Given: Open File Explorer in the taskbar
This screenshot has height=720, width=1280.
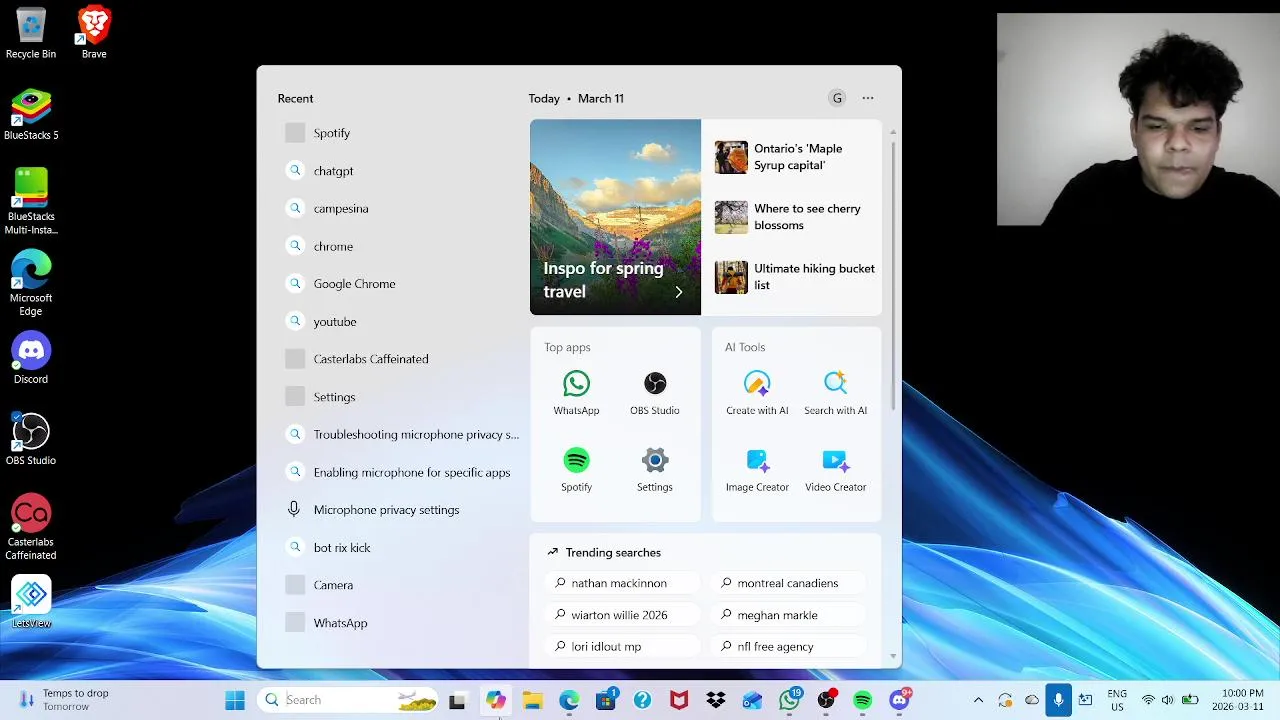Looking at the screenshot, I should tap(533, 700).
